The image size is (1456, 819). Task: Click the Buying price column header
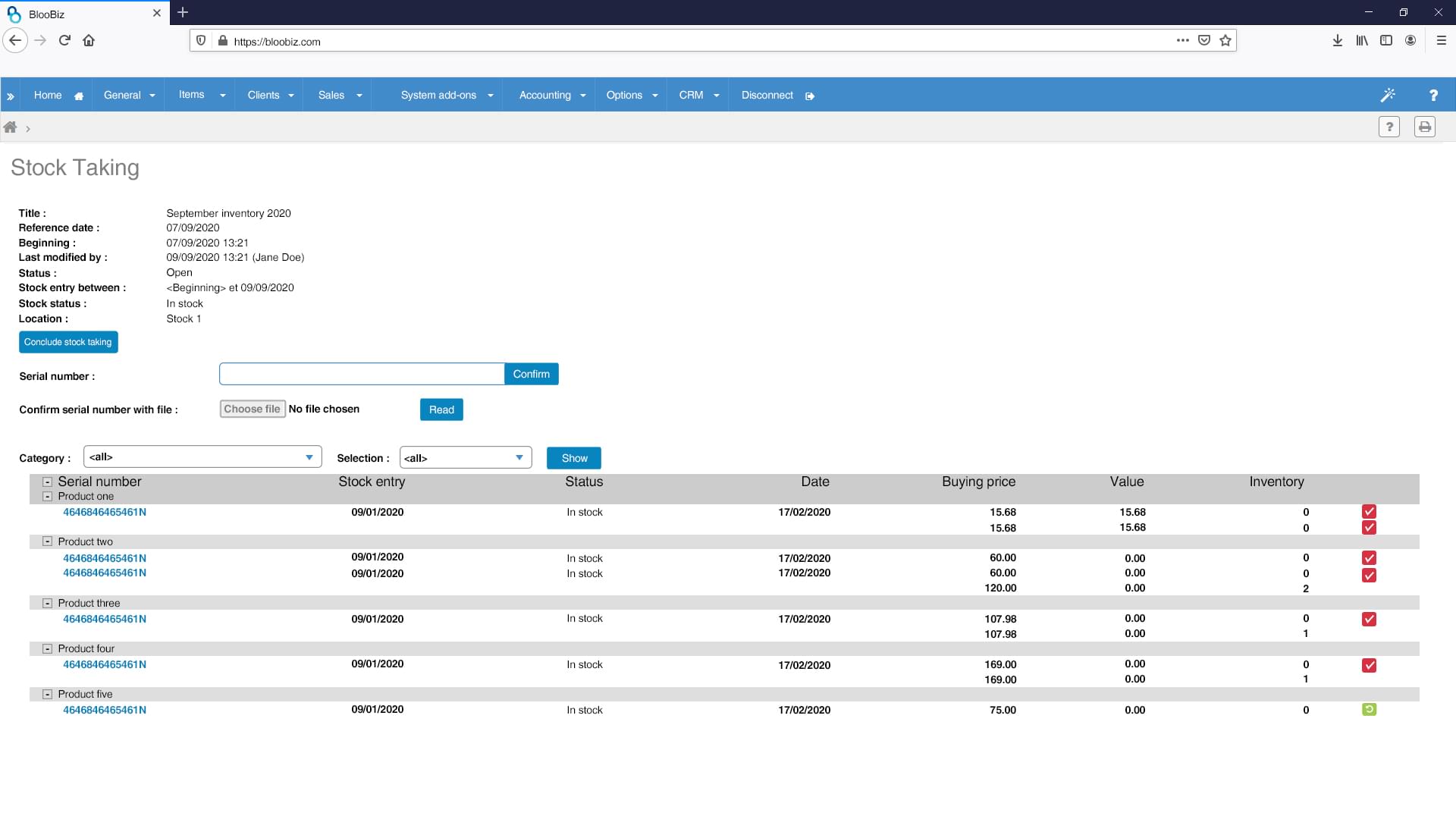coord(978,482)
